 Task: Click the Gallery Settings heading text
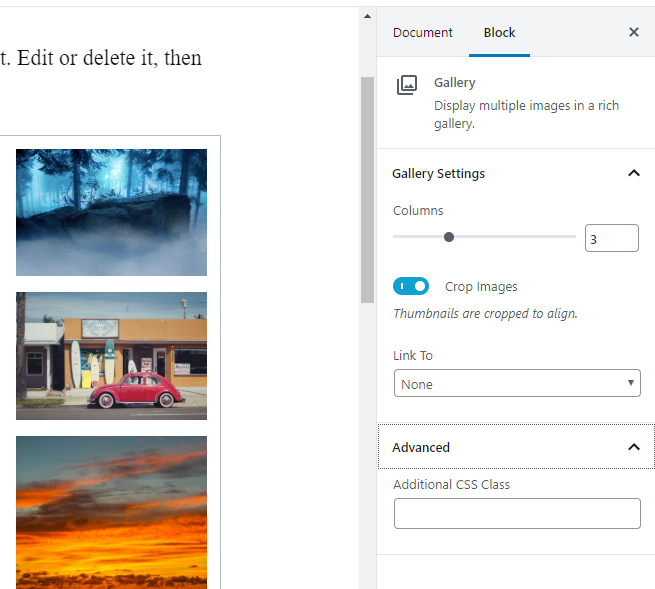[438, 173]
